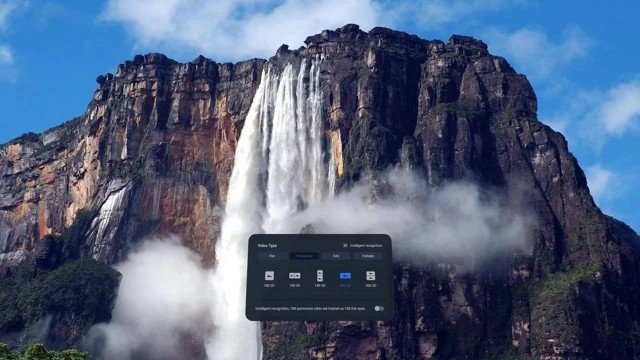Click the Intelligent recognition text label

[366, 245]
